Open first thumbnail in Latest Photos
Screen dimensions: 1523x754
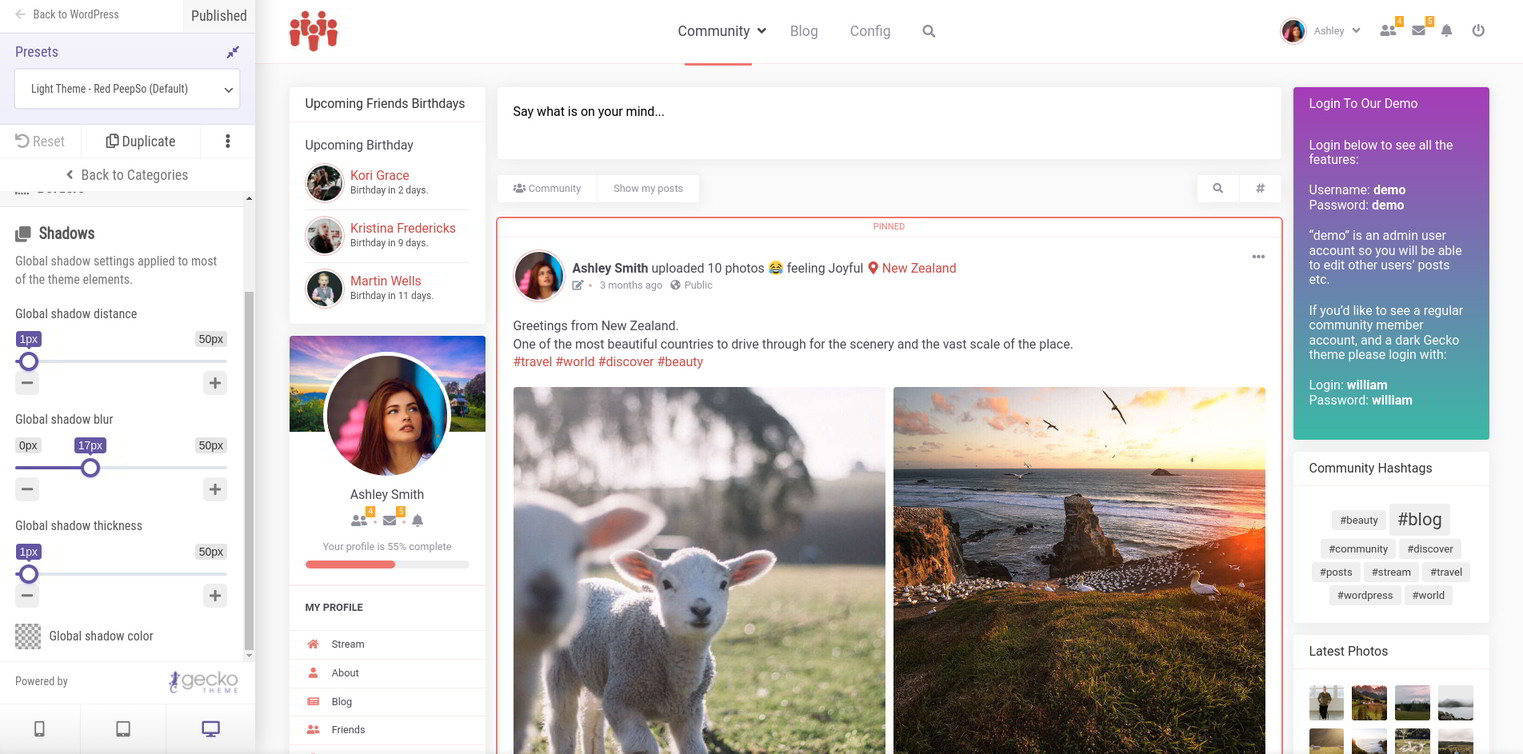(1326, 702)
